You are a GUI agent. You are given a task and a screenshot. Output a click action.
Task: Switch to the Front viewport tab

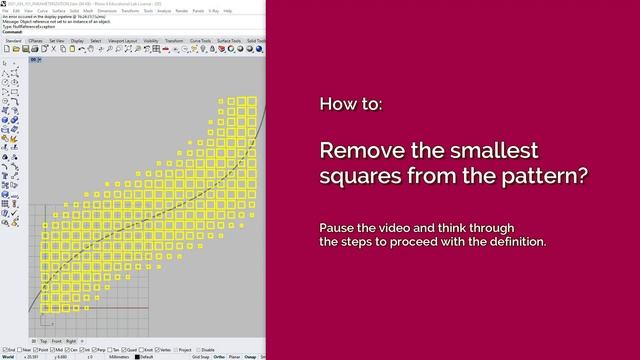(x=57, y=341)
